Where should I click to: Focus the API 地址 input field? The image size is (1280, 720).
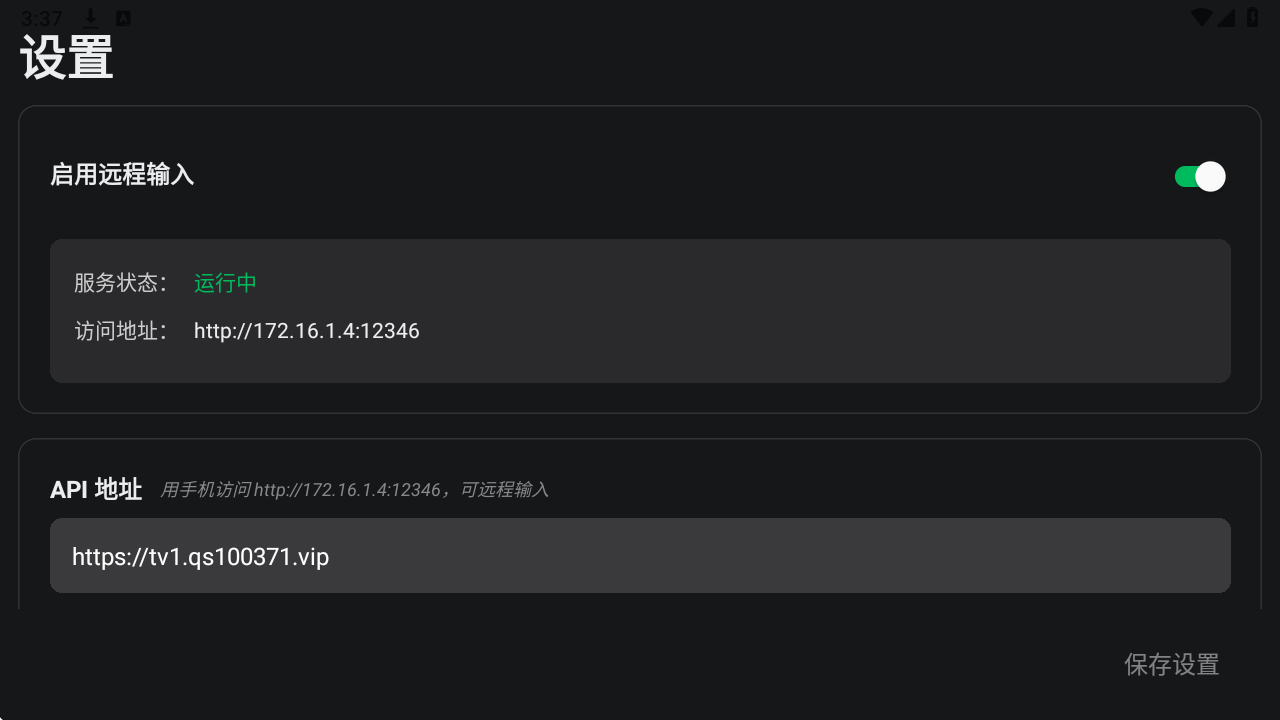(x=640, y=556)
